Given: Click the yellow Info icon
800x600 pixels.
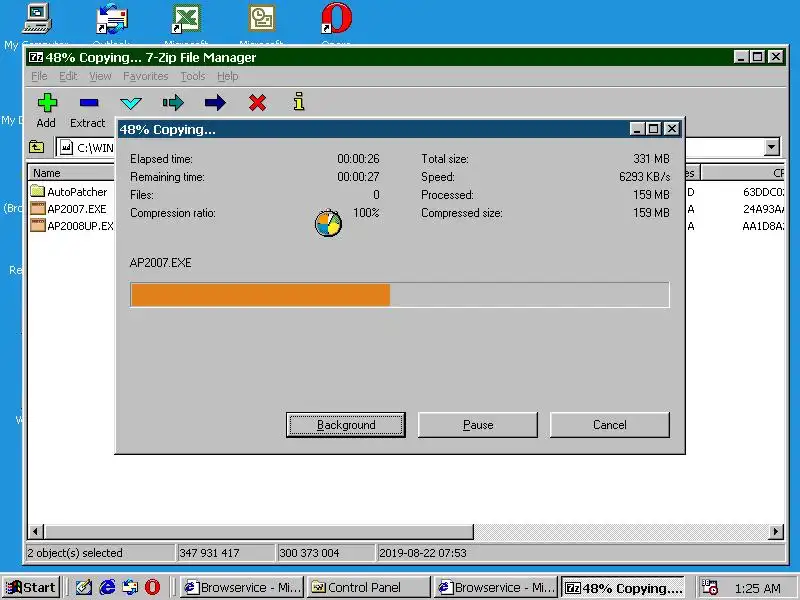Looking at the screenshot, I should tap(299, 102).
